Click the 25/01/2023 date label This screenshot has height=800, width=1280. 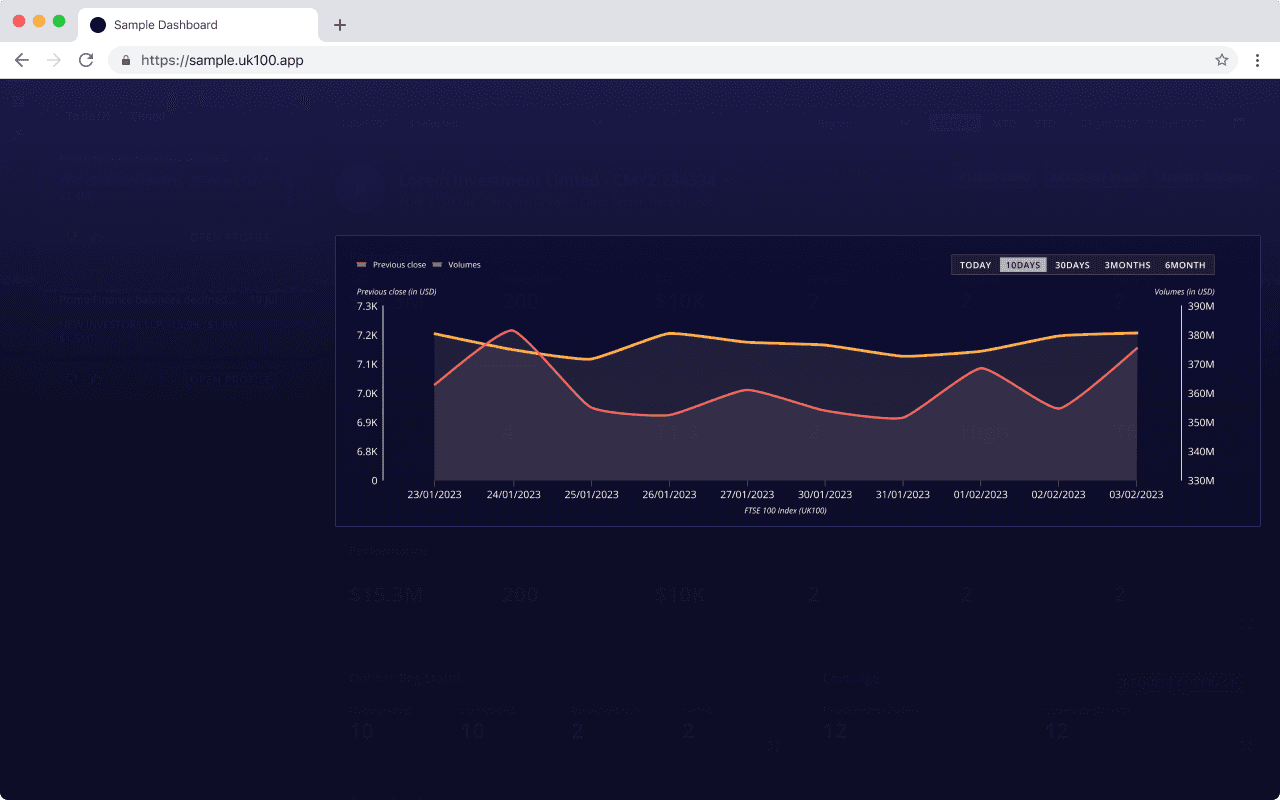591,495
